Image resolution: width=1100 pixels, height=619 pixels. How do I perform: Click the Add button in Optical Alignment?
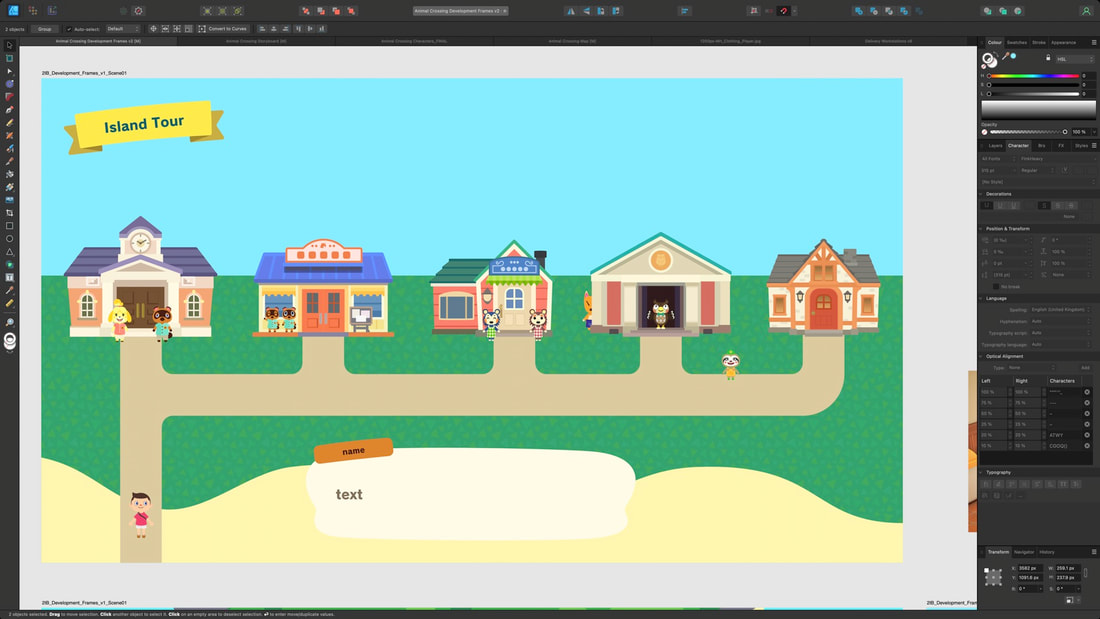1085,368
